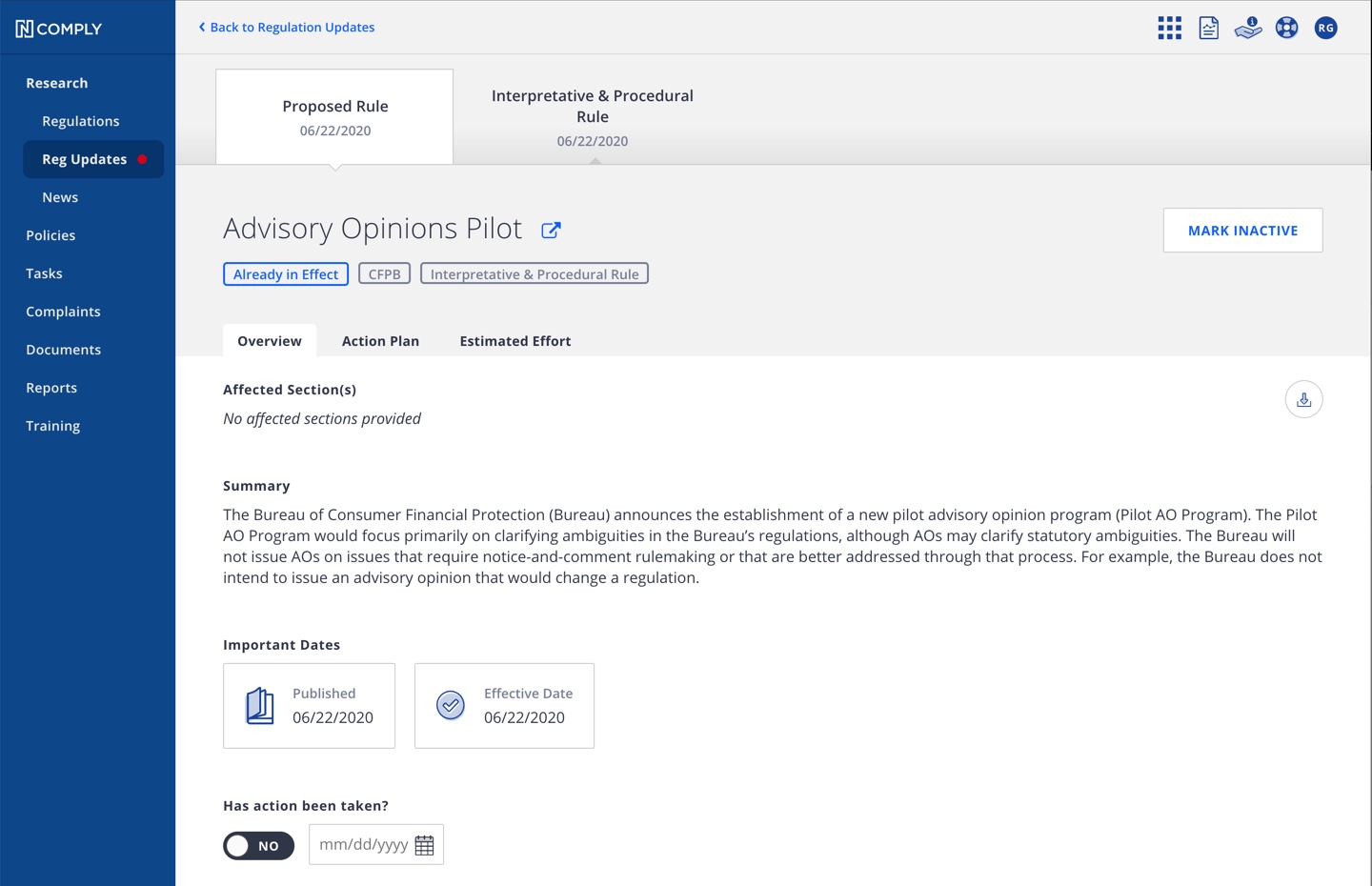Open the hand notification icon
Viewport: 1372px width, 886px height.
point(1248,28)
